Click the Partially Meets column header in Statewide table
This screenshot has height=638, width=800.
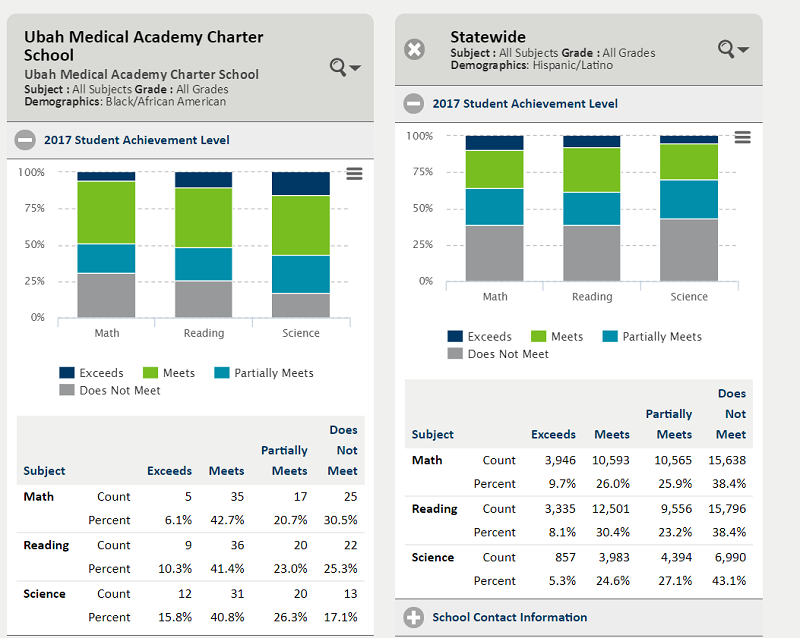(669, 424)
